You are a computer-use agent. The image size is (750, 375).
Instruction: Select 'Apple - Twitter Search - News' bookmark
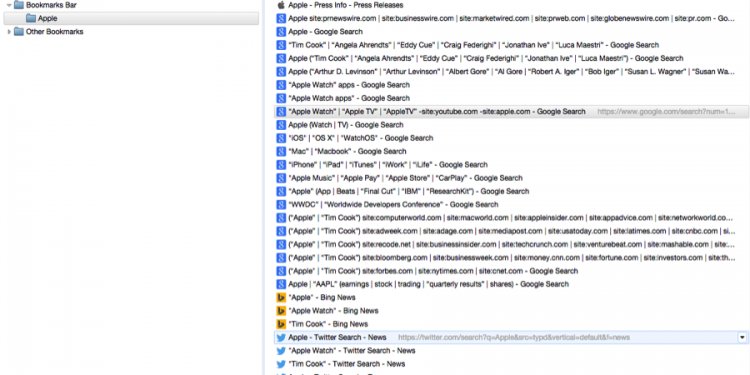click(337, 337)
